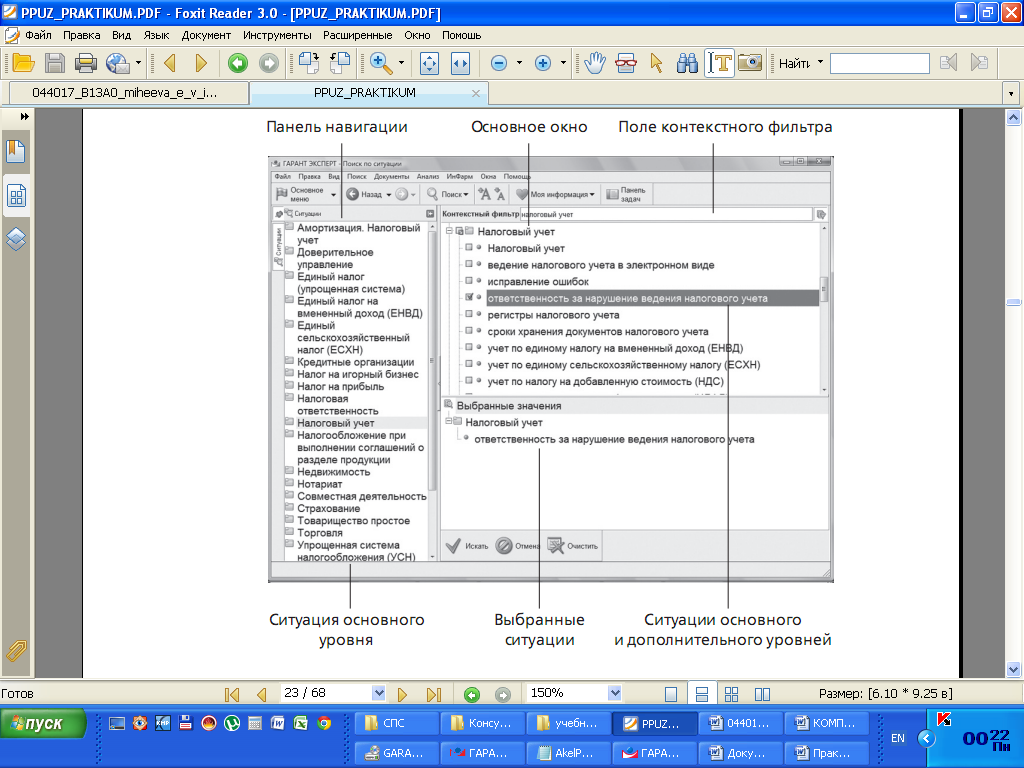
Task: Open the page number dropdown
Action: click(x=378, y=693)
